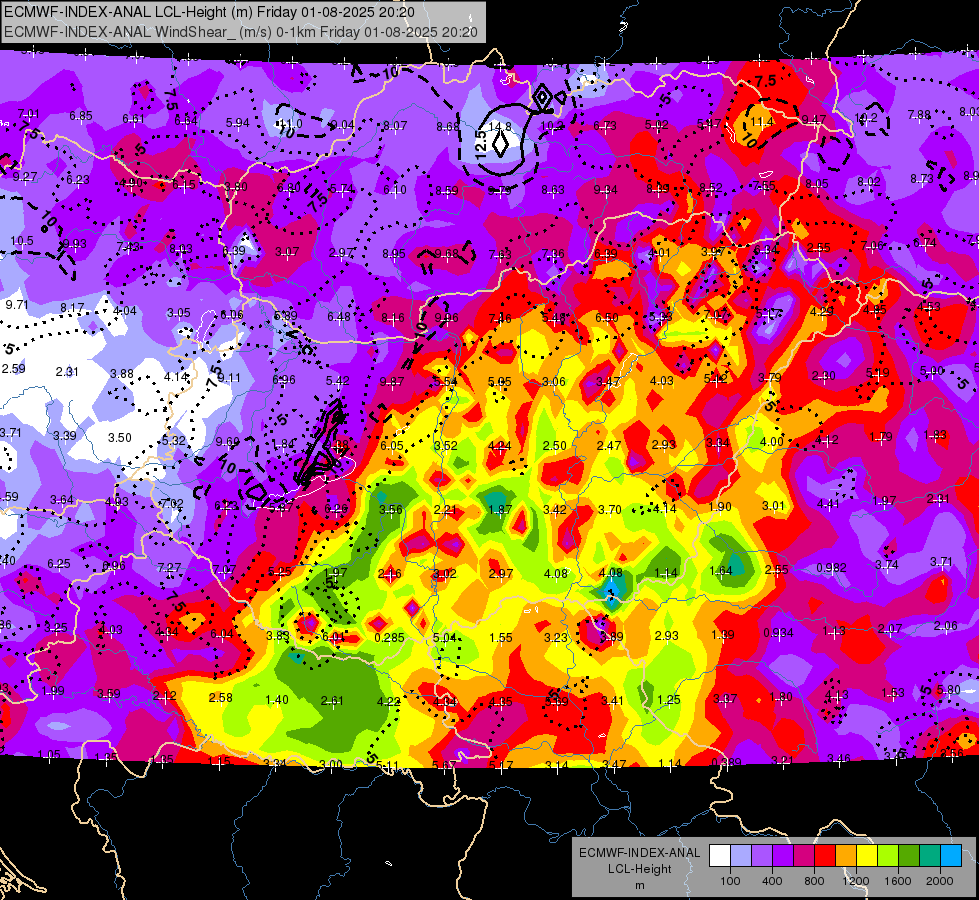Click the 1.64 map value

point(721,570)
